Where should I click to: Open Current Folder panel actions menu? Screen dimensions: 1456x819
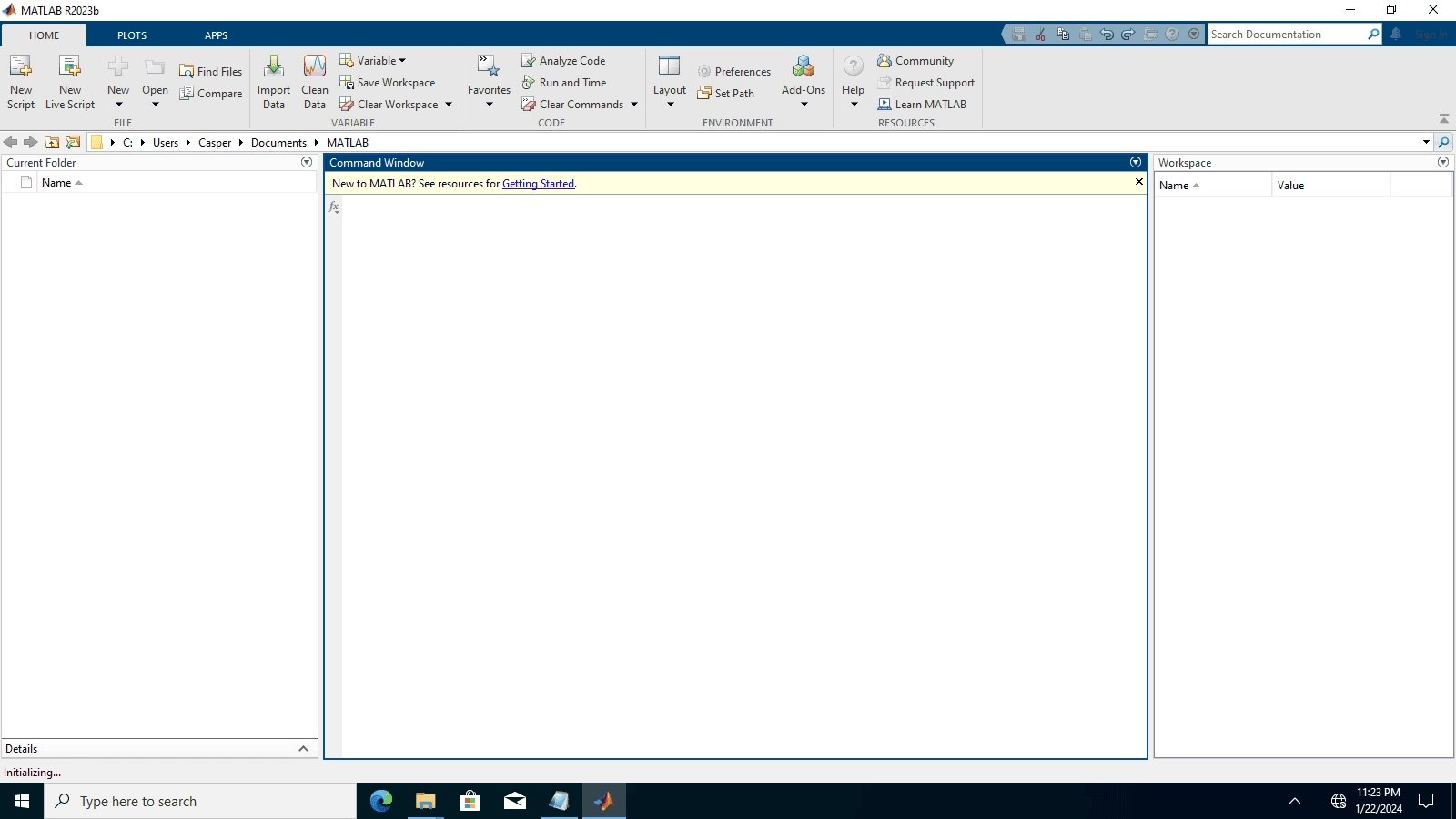tap(307, 162)
